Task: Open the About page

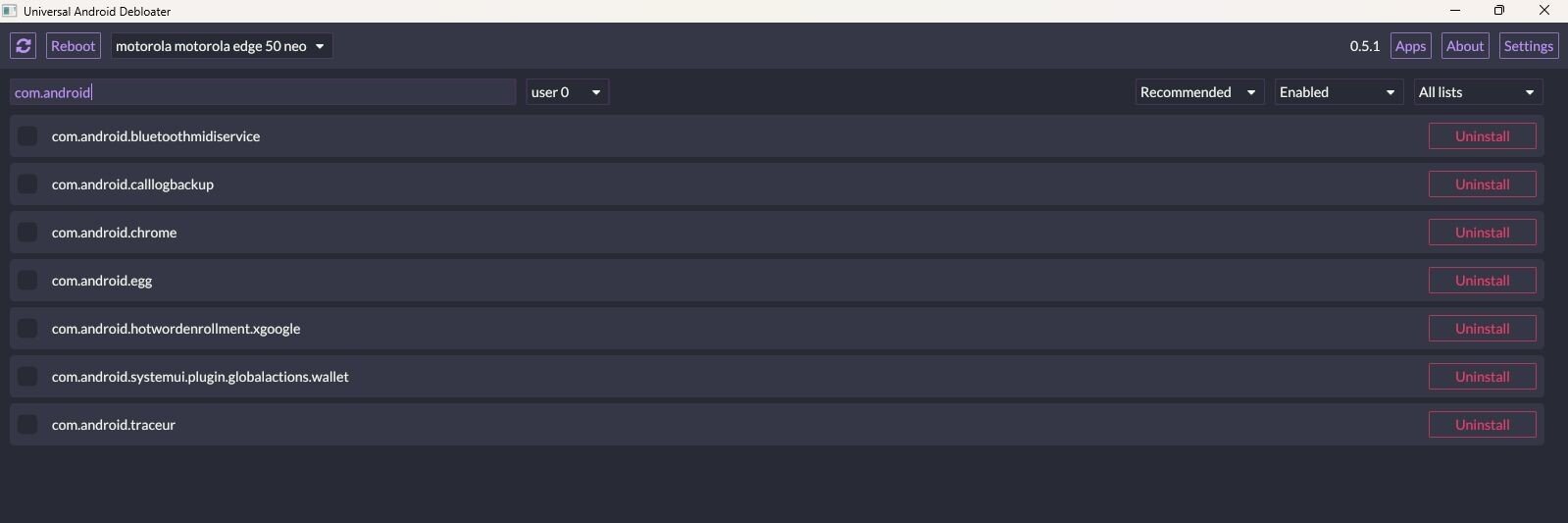Action: click(1465, 46)
